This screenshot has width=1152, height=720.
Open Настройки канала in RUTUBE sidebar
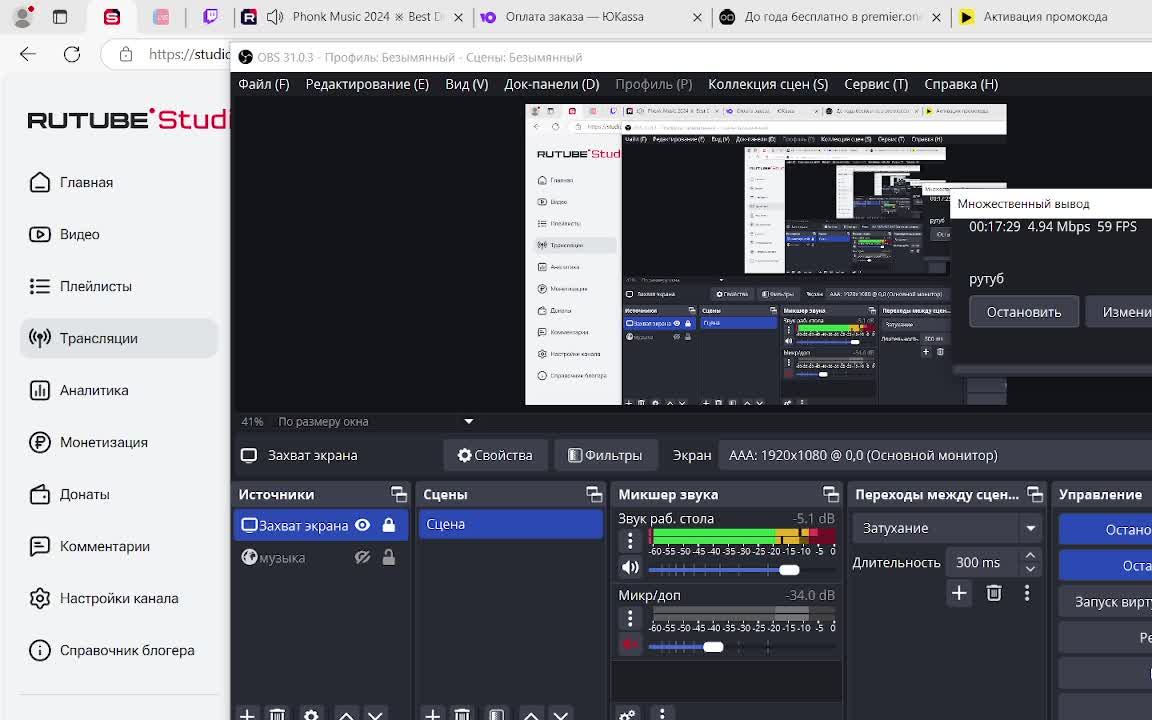point(104,598)
